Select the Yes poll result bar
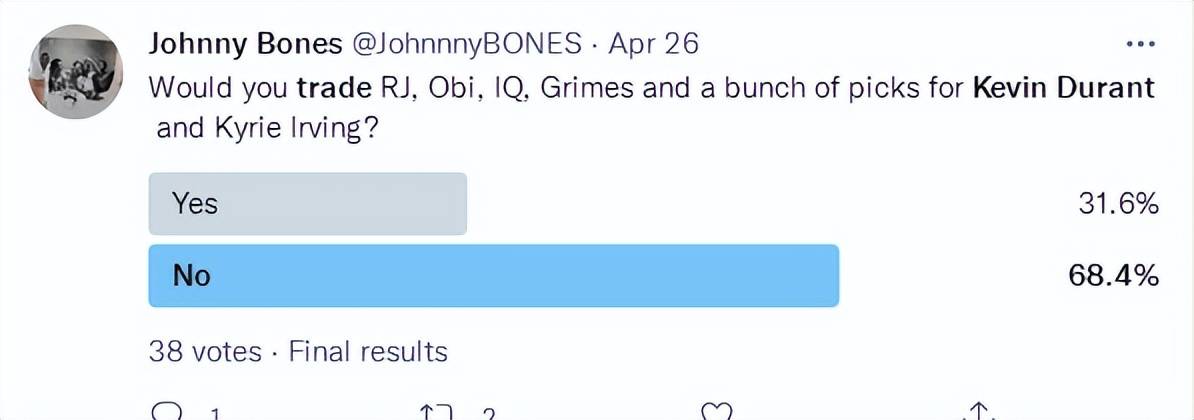The width and height of the screenshot is (1194, 420). point(308,204)
